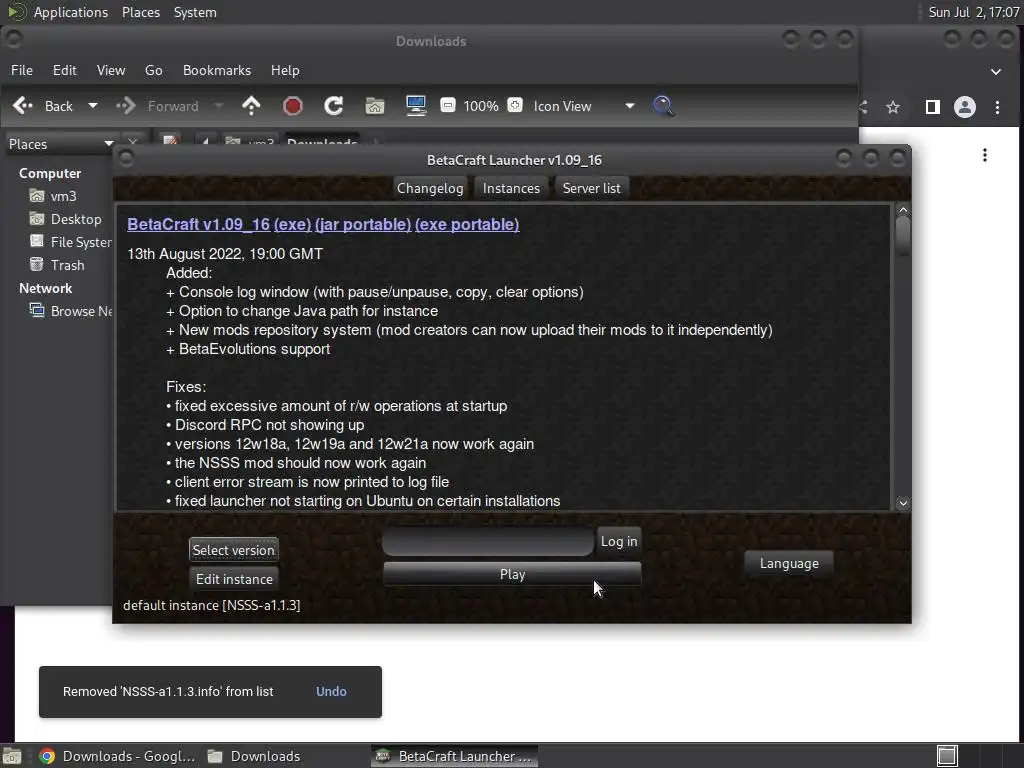
Task: Click the workspace switcher icon
Action: (x=948, y=756)
